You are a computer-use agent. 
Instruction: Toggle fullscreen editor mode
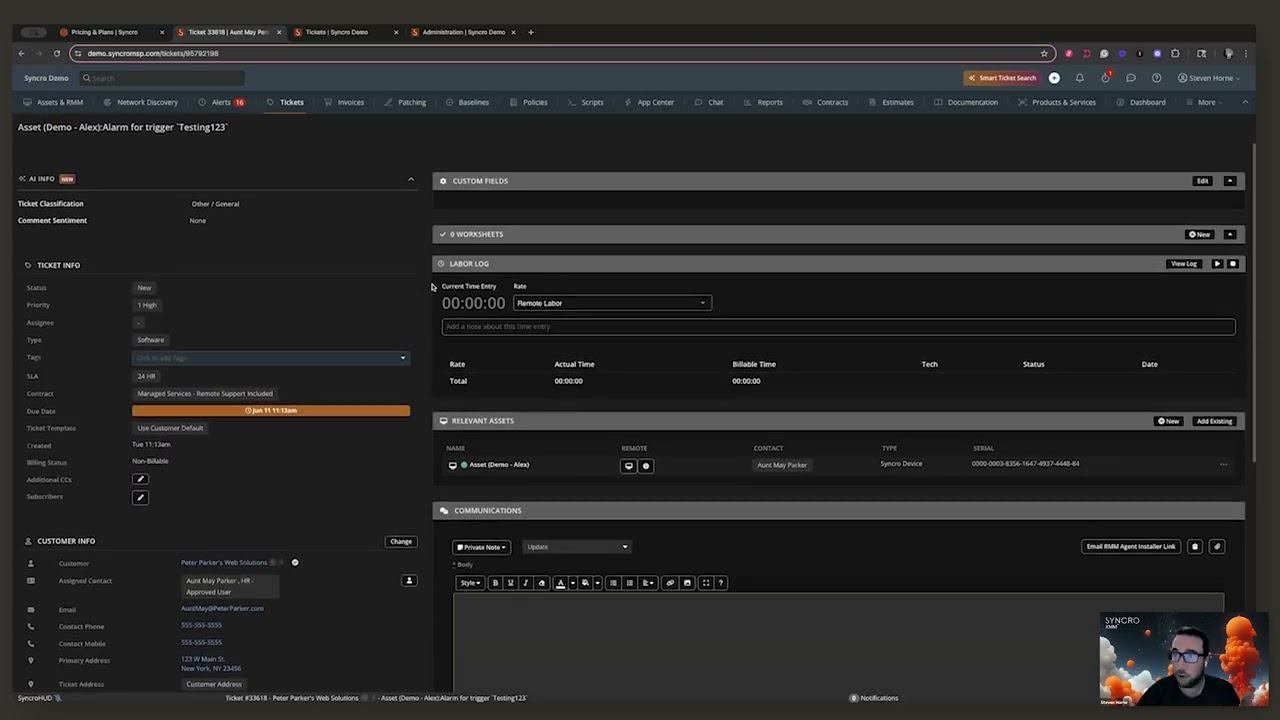pyautogui.click(x=706, y=583)
